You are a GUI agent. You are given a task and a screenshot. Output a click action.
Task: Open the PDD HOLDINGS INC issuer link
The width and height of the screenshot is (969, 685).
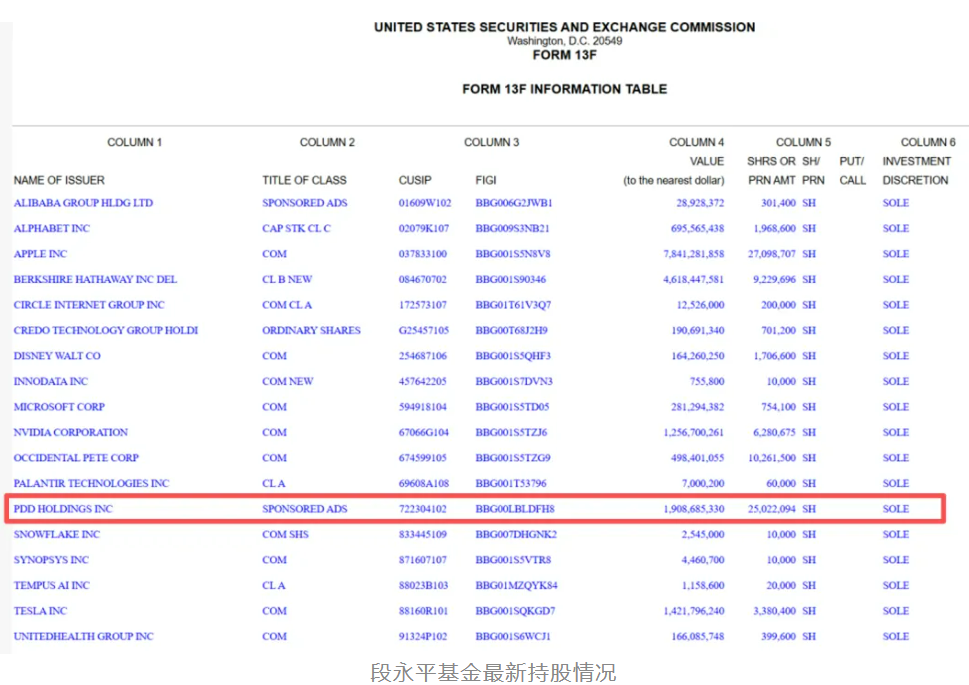click(x=63, y=509)
